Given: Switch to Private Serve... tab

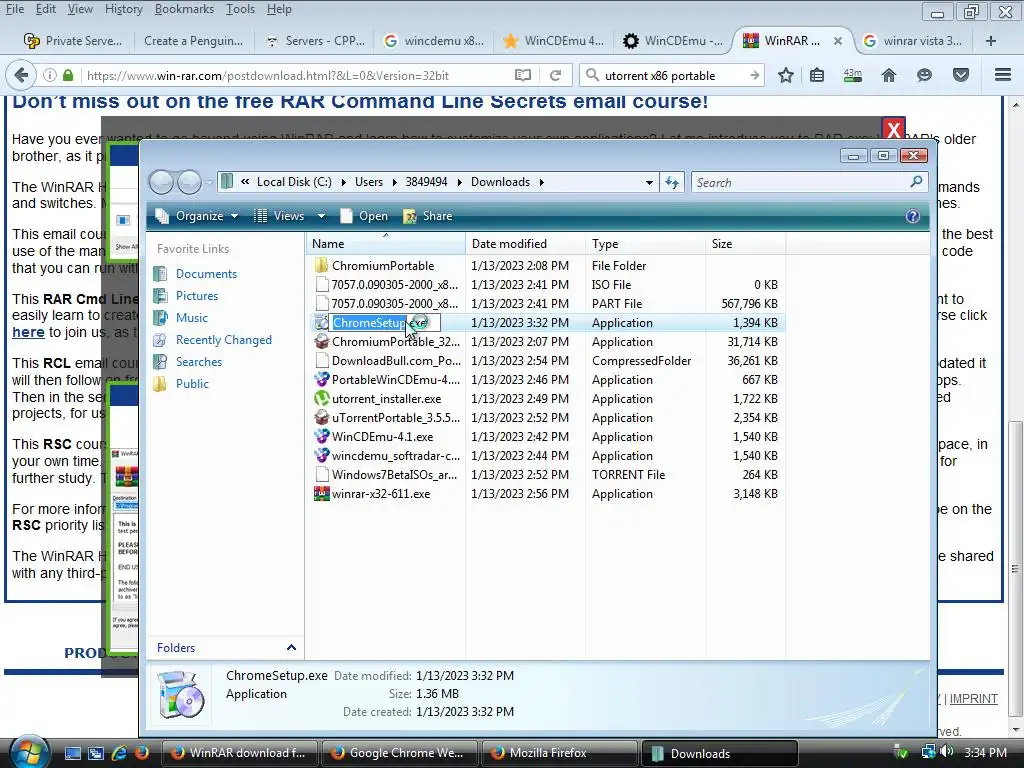Looking at the screenshot, I should (x=72, y=40).
